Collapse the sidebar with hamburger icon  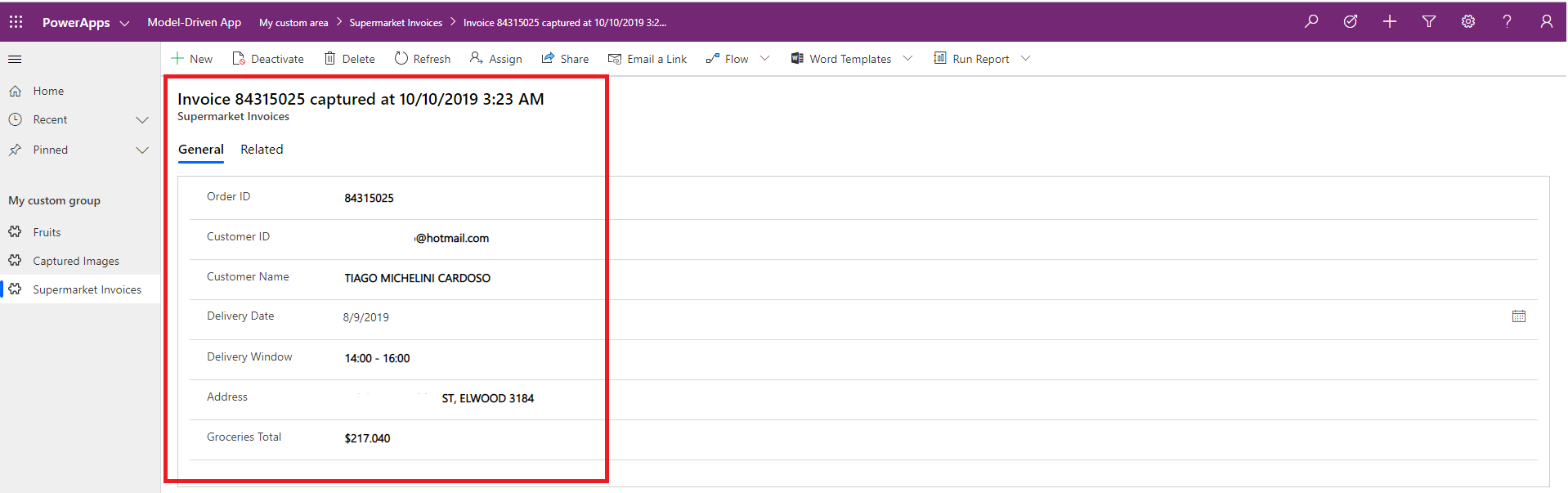tap(15, 59)
